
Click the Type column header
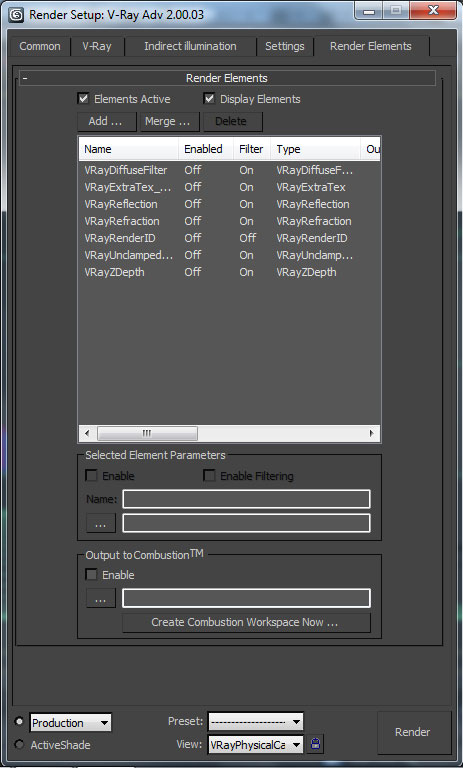point(315,149)
